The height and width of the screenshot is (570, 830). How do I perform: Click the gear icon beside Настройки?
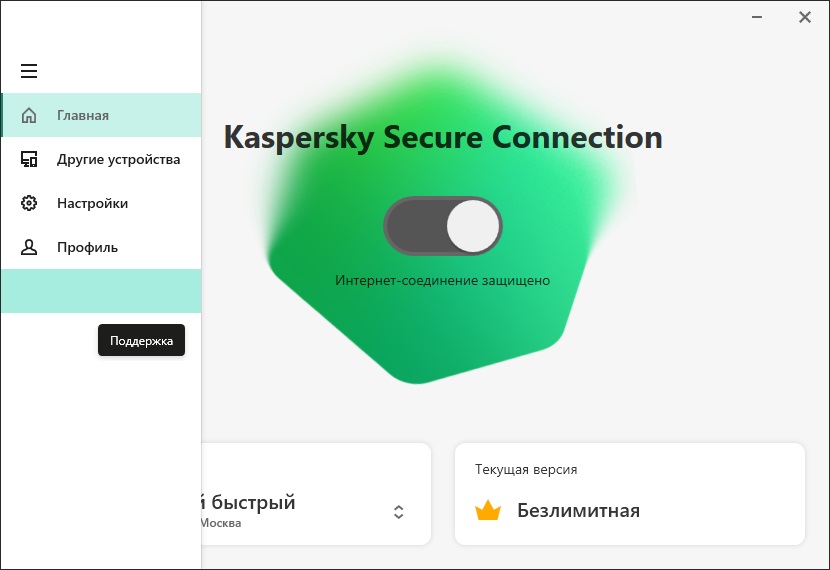[29, 203]
